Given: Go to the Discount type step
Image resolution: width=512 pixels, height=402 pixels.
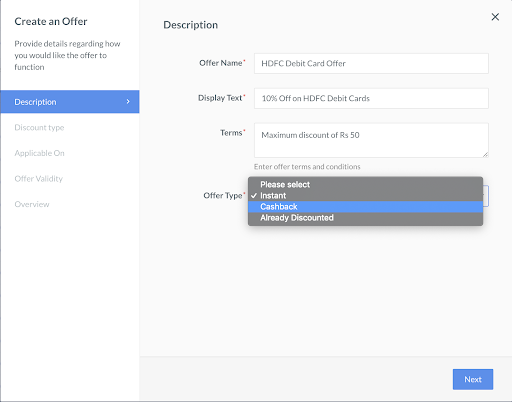Looking at the screenshot, I should [39, 128].
